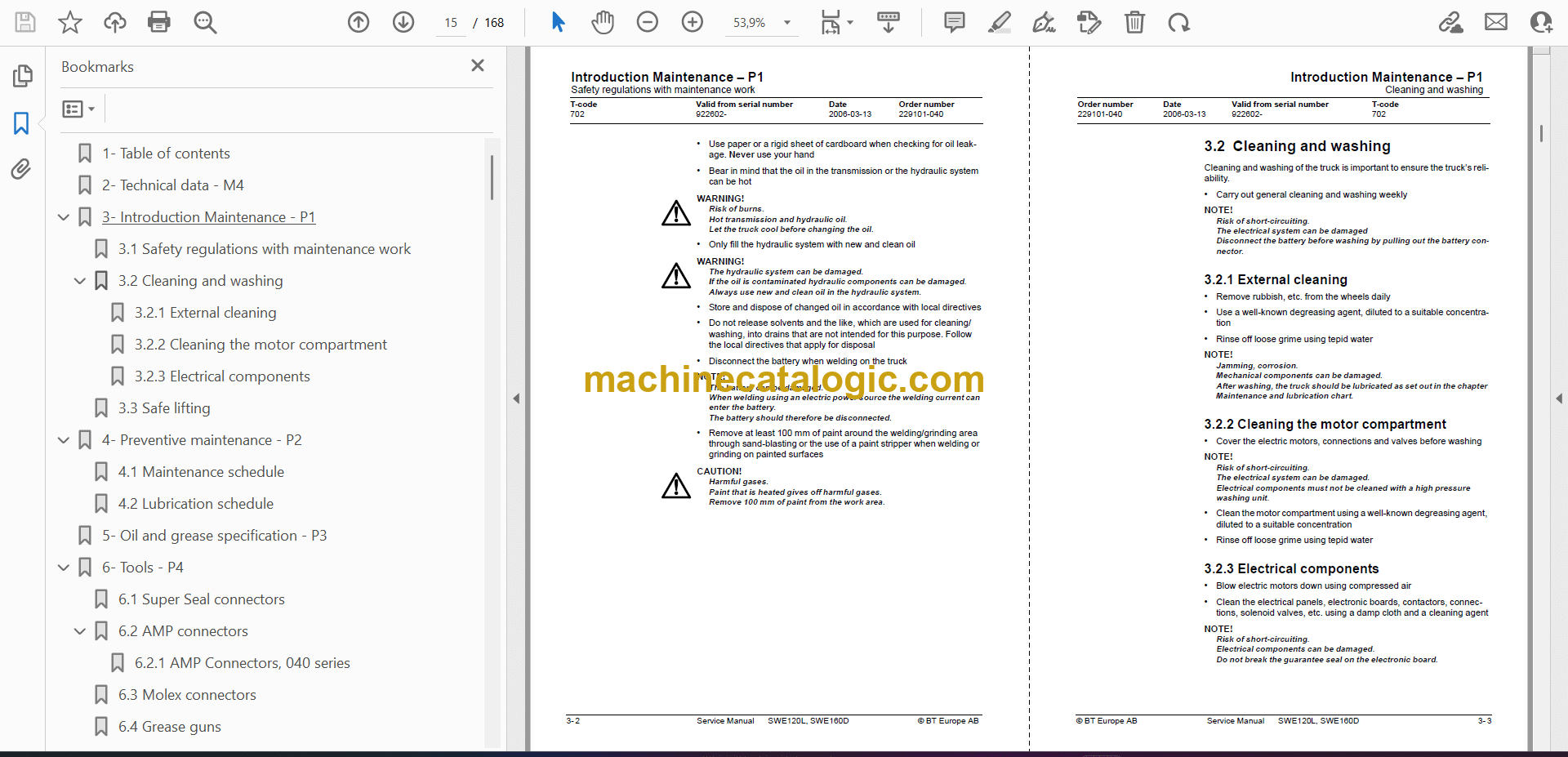Go to previous page arrow
Viewport: 1568px width, 757px height.
click(x=359, y=22)
